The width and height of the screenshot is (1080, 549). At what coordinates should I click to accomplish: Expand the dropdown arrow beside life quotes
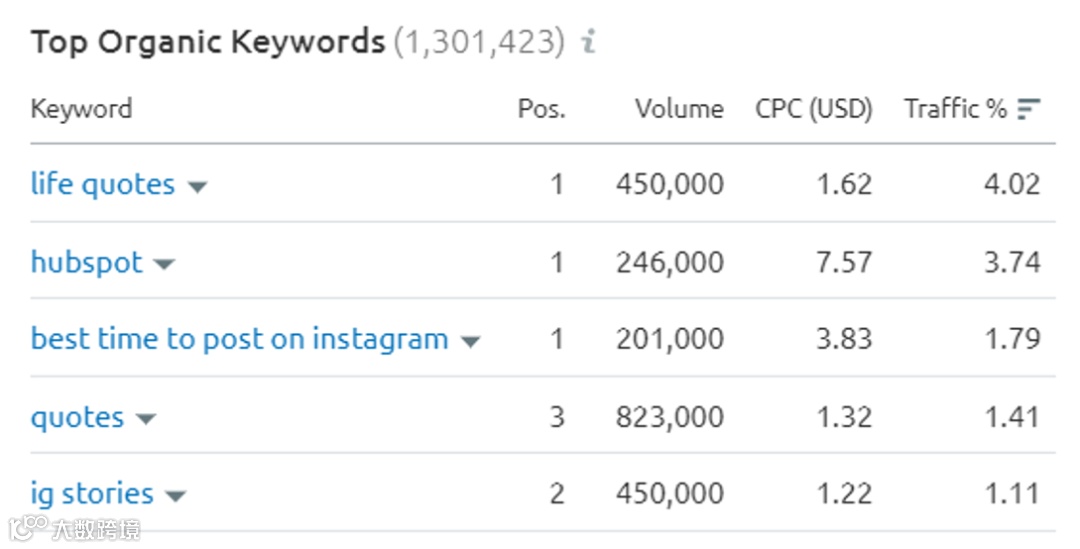tap(198, 187)
